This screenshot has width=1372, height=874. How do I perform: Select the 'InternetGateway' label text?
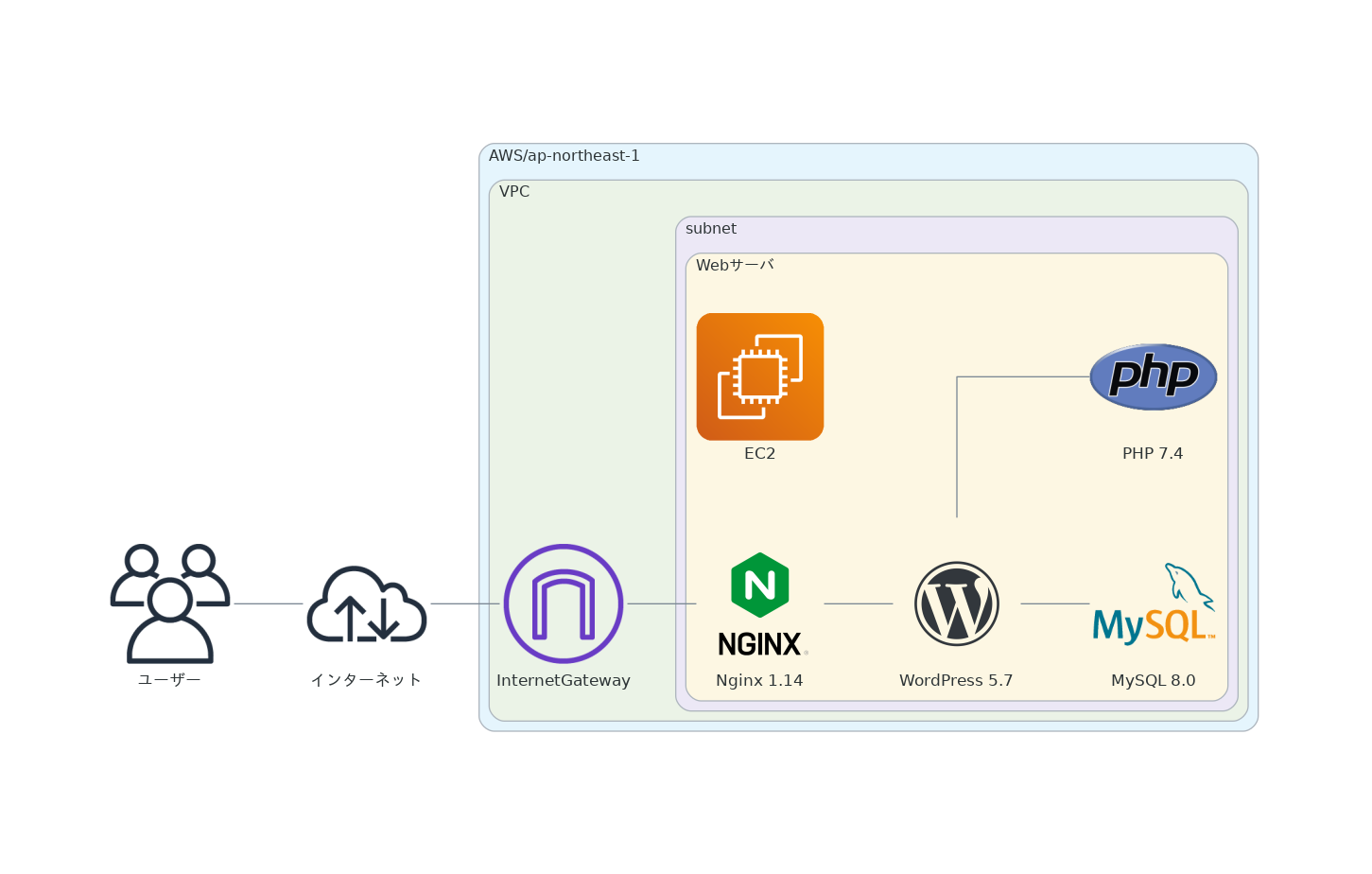(x=564, y=680)
